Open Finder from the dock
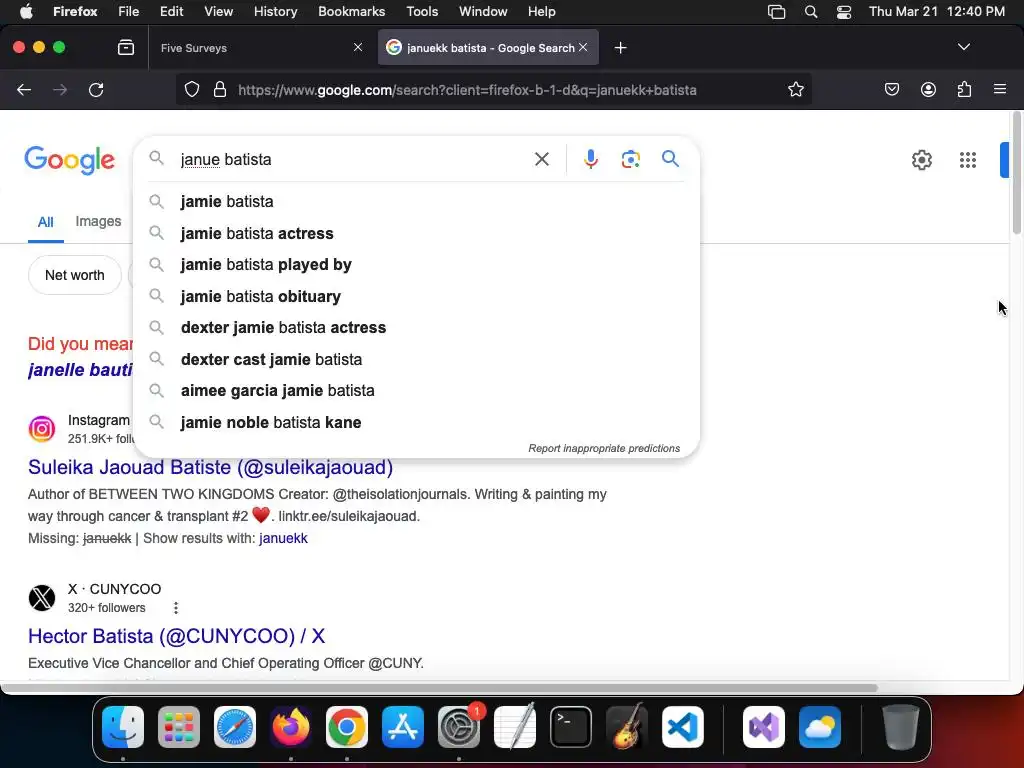Screen dimensions: 1024x768 [123, 727]
